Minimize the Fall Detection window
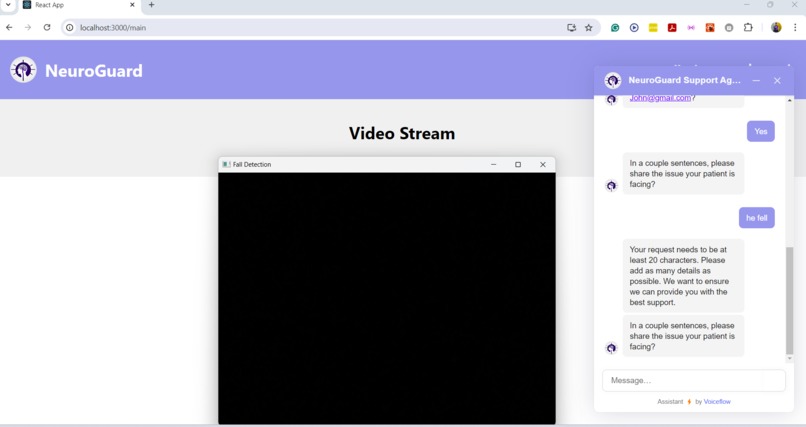This screenshot has width=806, height=427. (x=493, y=164)
